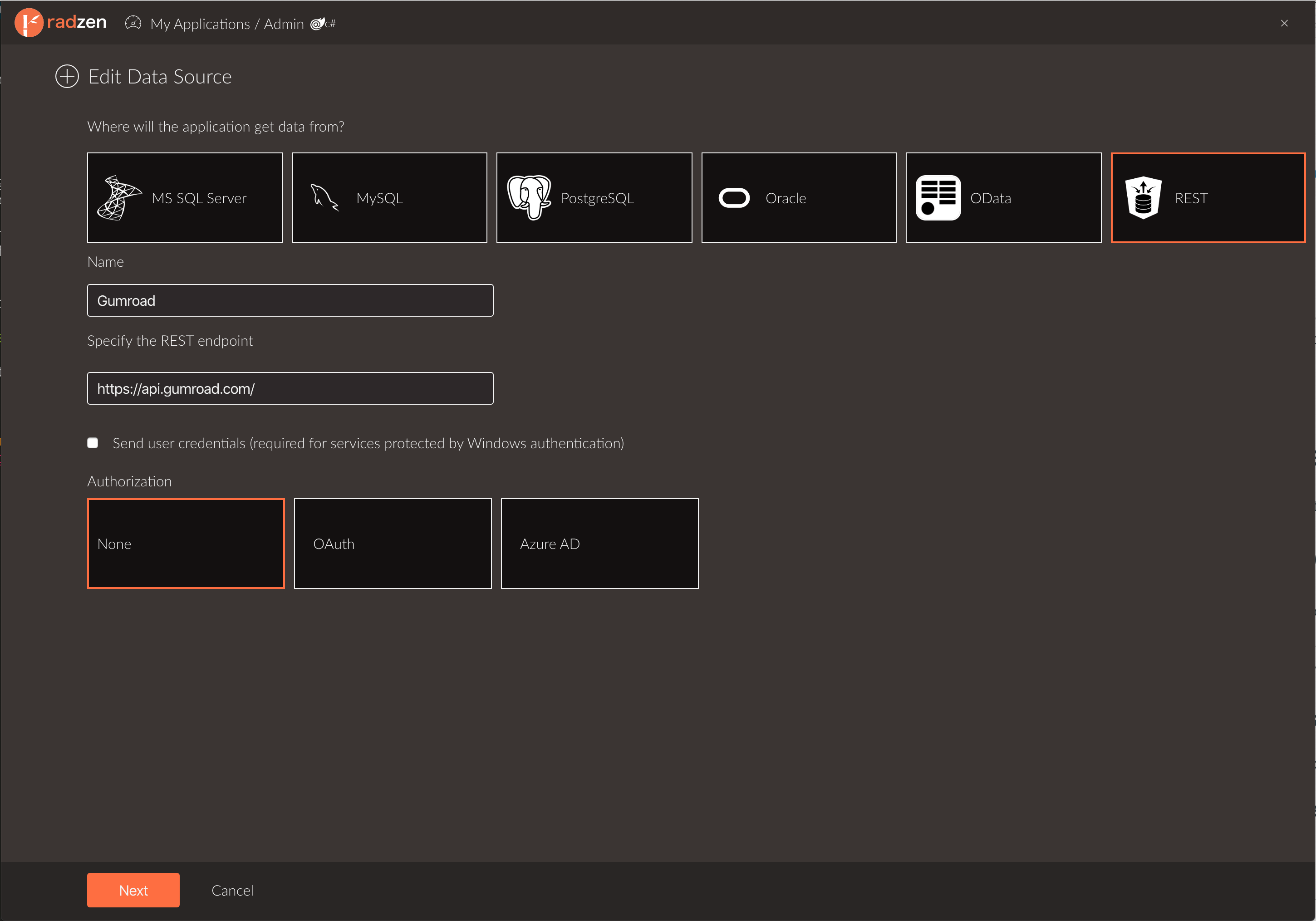Select the MS SQL Server data source tile

point(185,198)
